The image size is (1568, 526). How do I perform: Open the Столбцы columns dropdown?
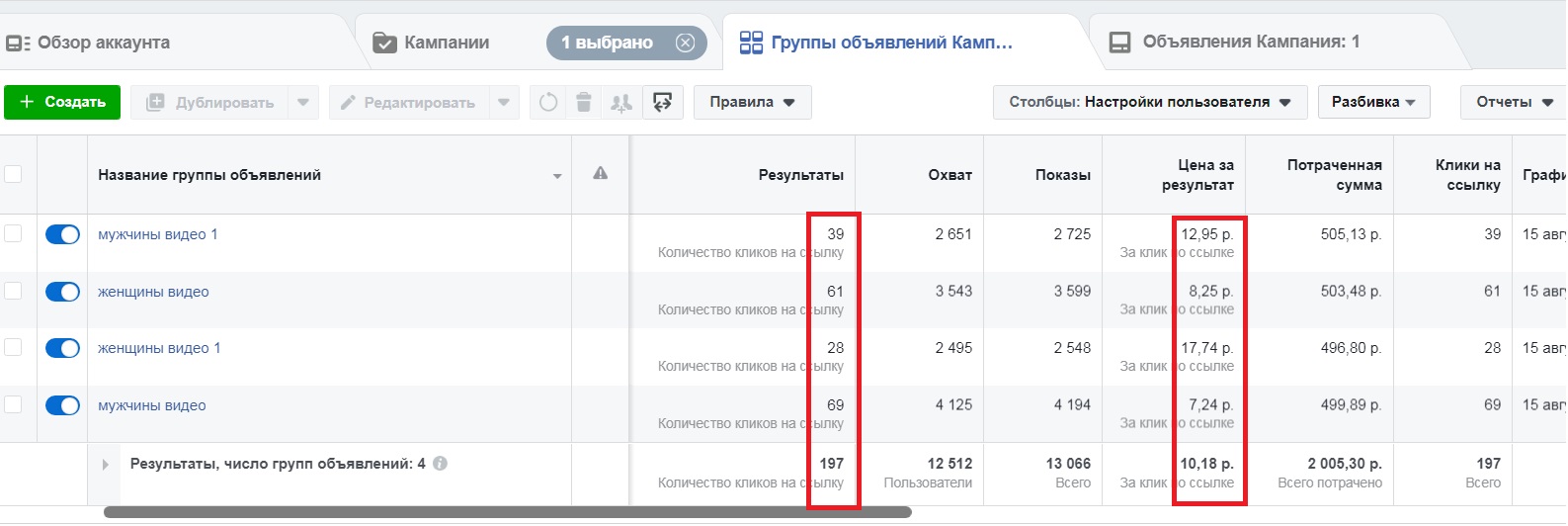1150,102
